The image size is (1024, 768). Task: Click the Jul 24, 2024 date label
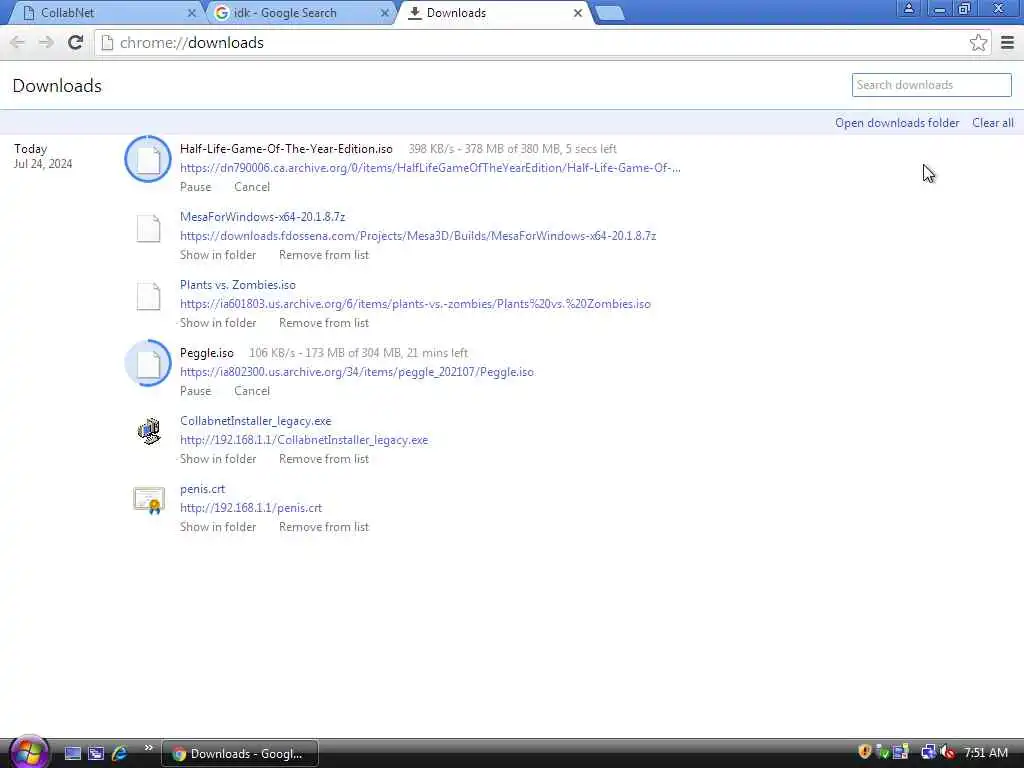(x=43, y=164)
